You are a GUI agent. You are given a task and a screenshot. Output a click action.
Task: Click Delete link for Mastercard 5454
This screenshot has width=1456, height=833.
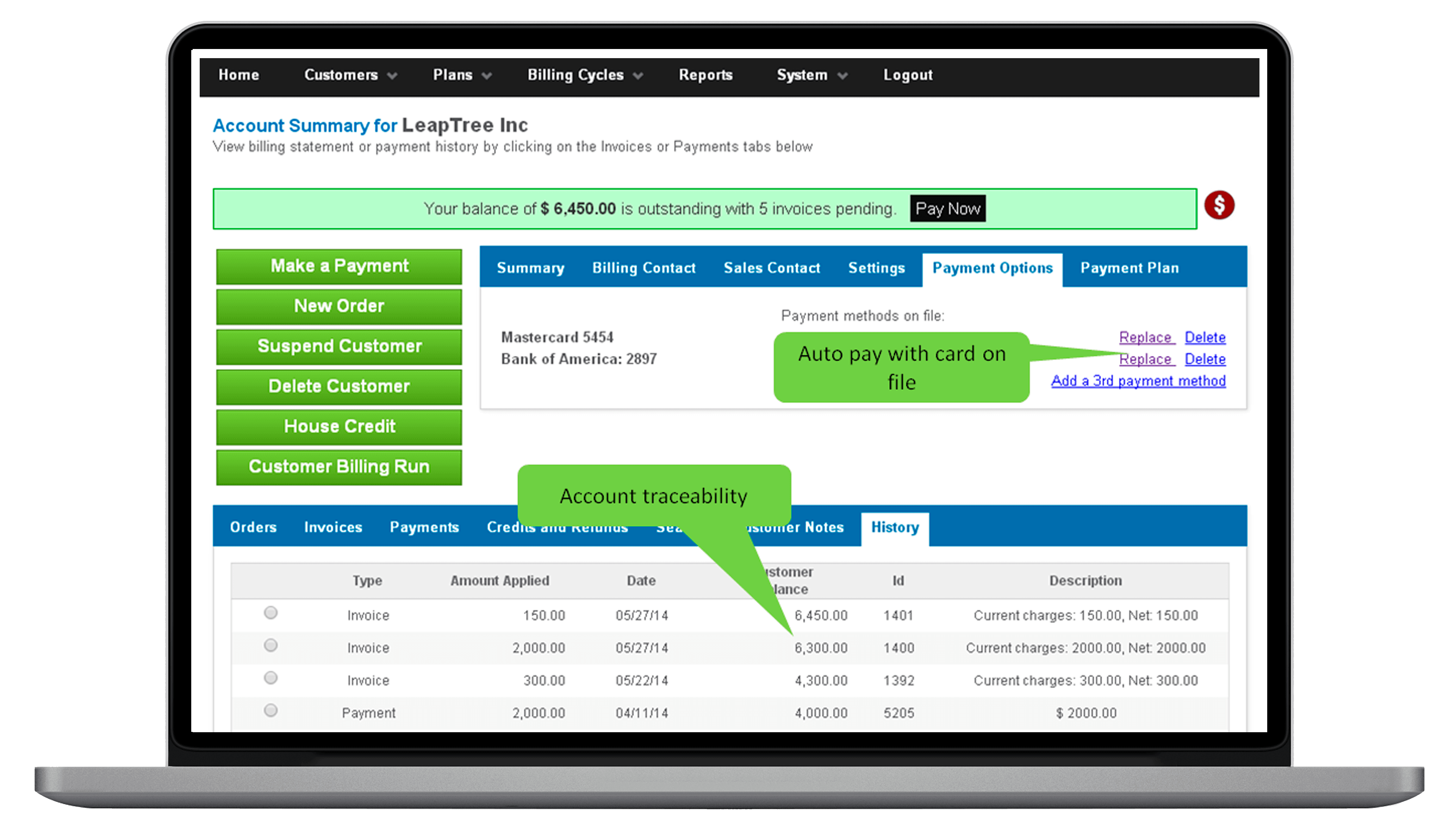coord(1205,338)
